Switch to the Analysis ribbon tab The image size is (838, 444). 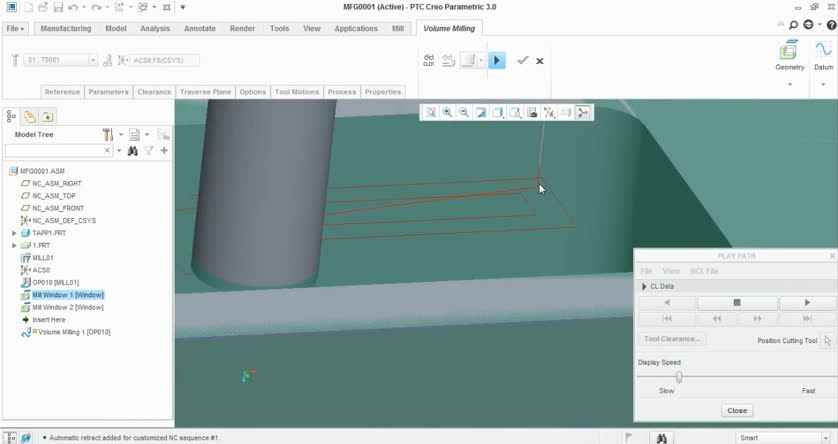pos(155,28)
